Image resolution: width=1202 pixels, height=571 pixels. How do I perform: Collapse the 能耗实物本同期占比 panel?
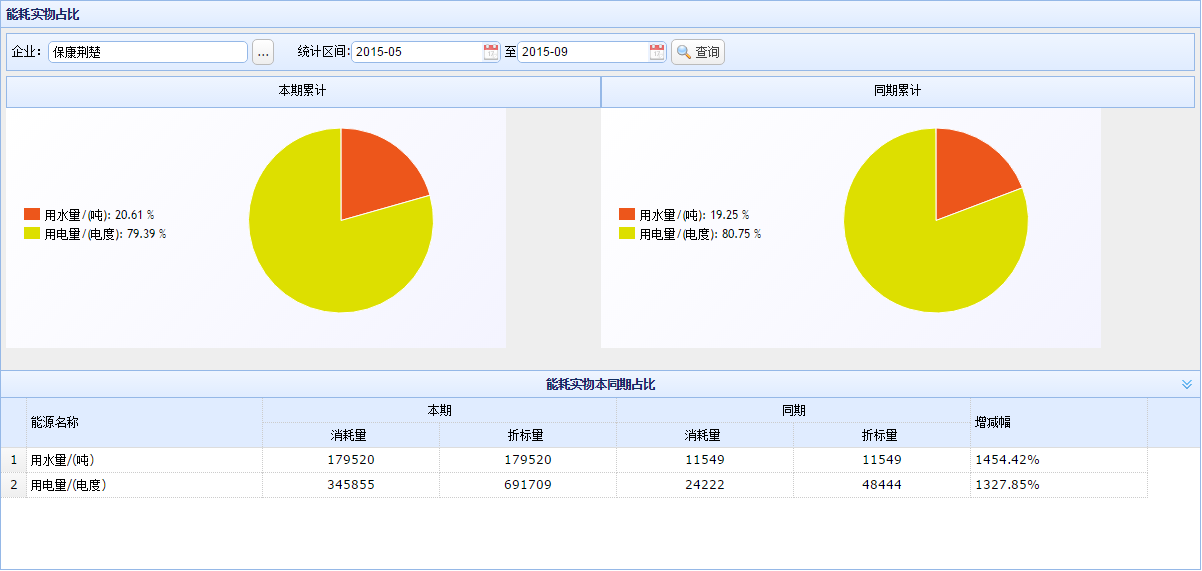(1187, 384)
